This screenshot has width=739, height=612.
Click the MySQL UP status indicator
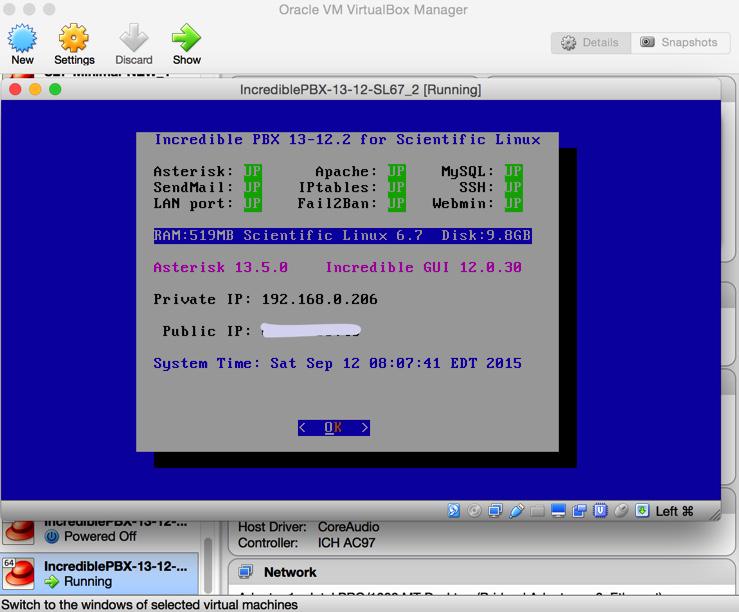514,171
